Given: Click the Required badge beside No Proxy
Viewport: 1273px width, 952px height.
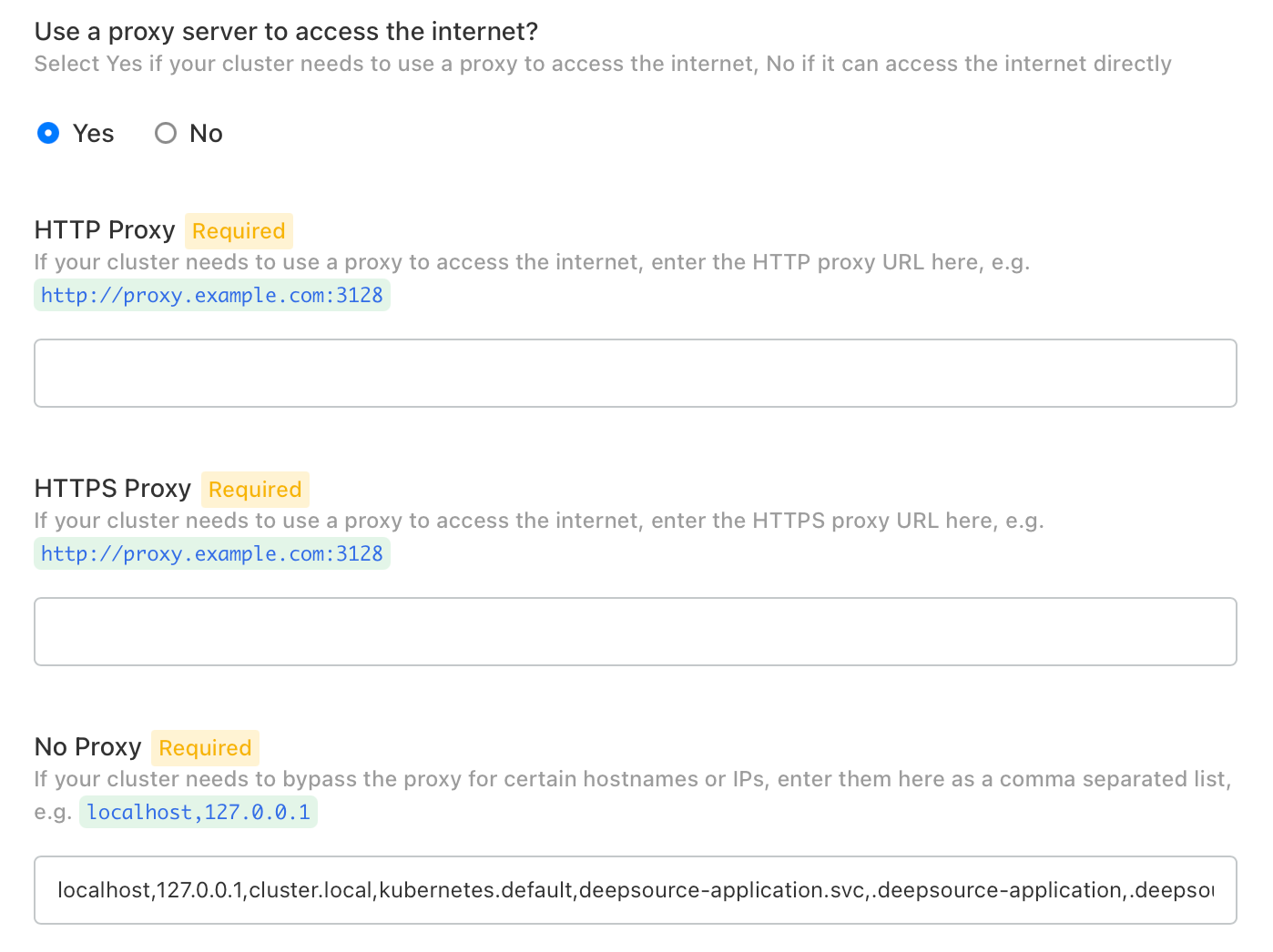Looking at the screenshot, I should coord(205,748).
